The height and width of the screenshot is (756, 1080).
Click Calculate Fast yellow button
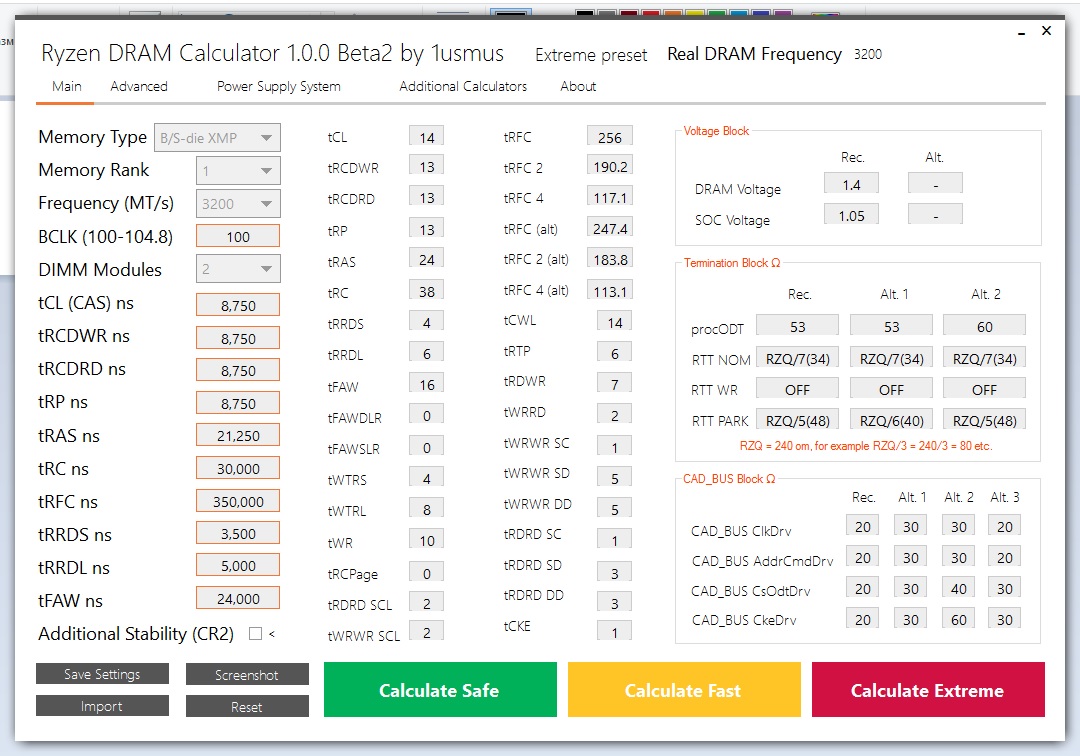point(684,690)
